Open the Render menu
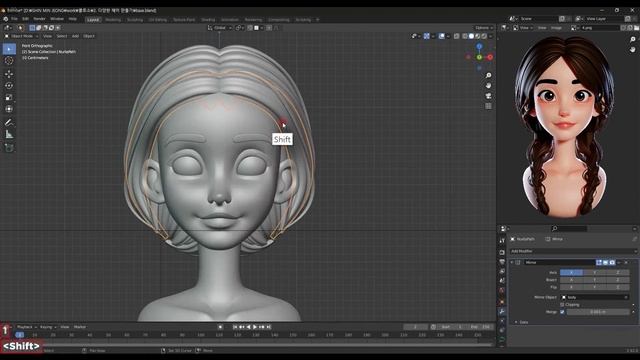Viewport: 640px width, 360px height. [39, 19]
